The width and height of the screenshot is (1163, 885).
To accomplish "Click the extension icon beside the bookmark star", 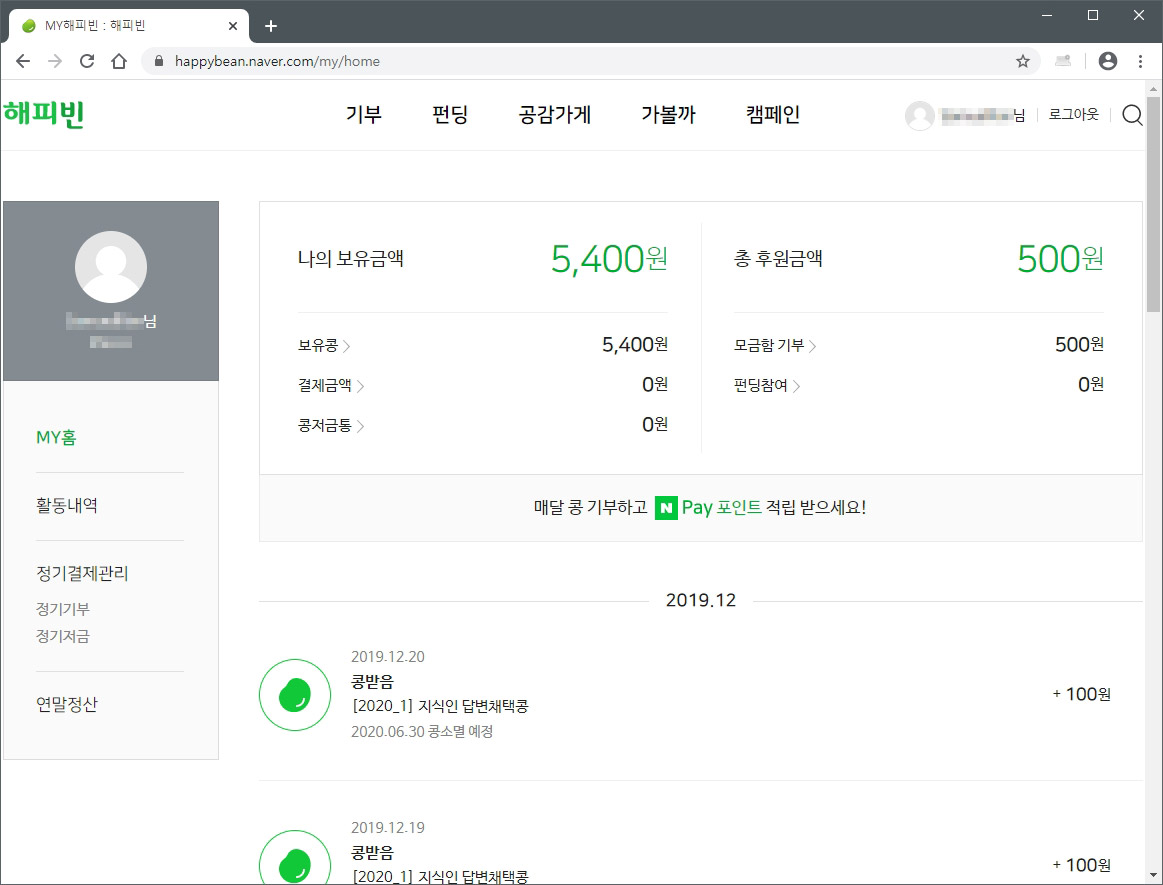I will click(1063, 61).
